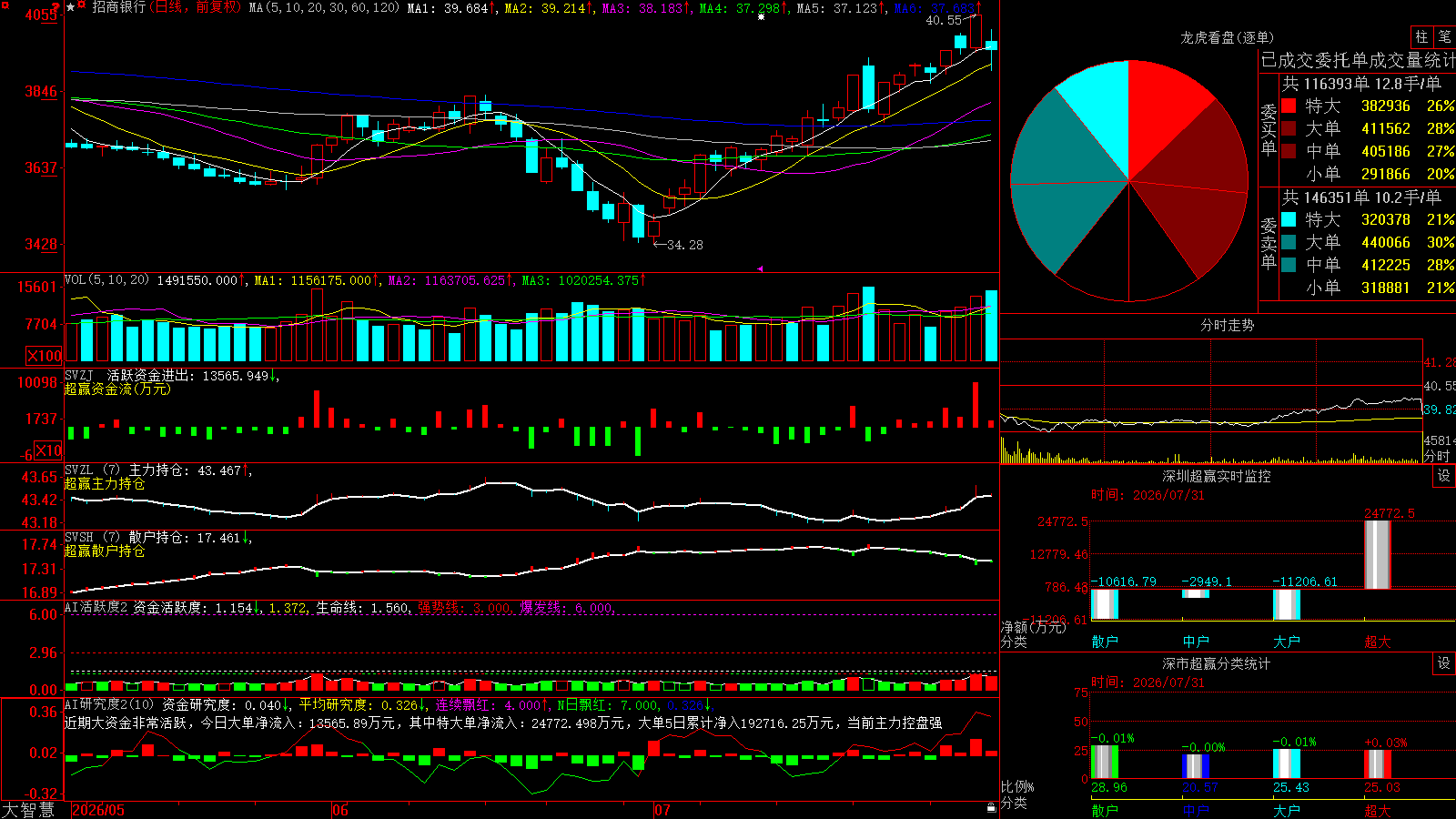Screen dimensions: 1456x819
Task: Click the 2026/05 date marker on the axis
Action: click(x=98, y=810)
